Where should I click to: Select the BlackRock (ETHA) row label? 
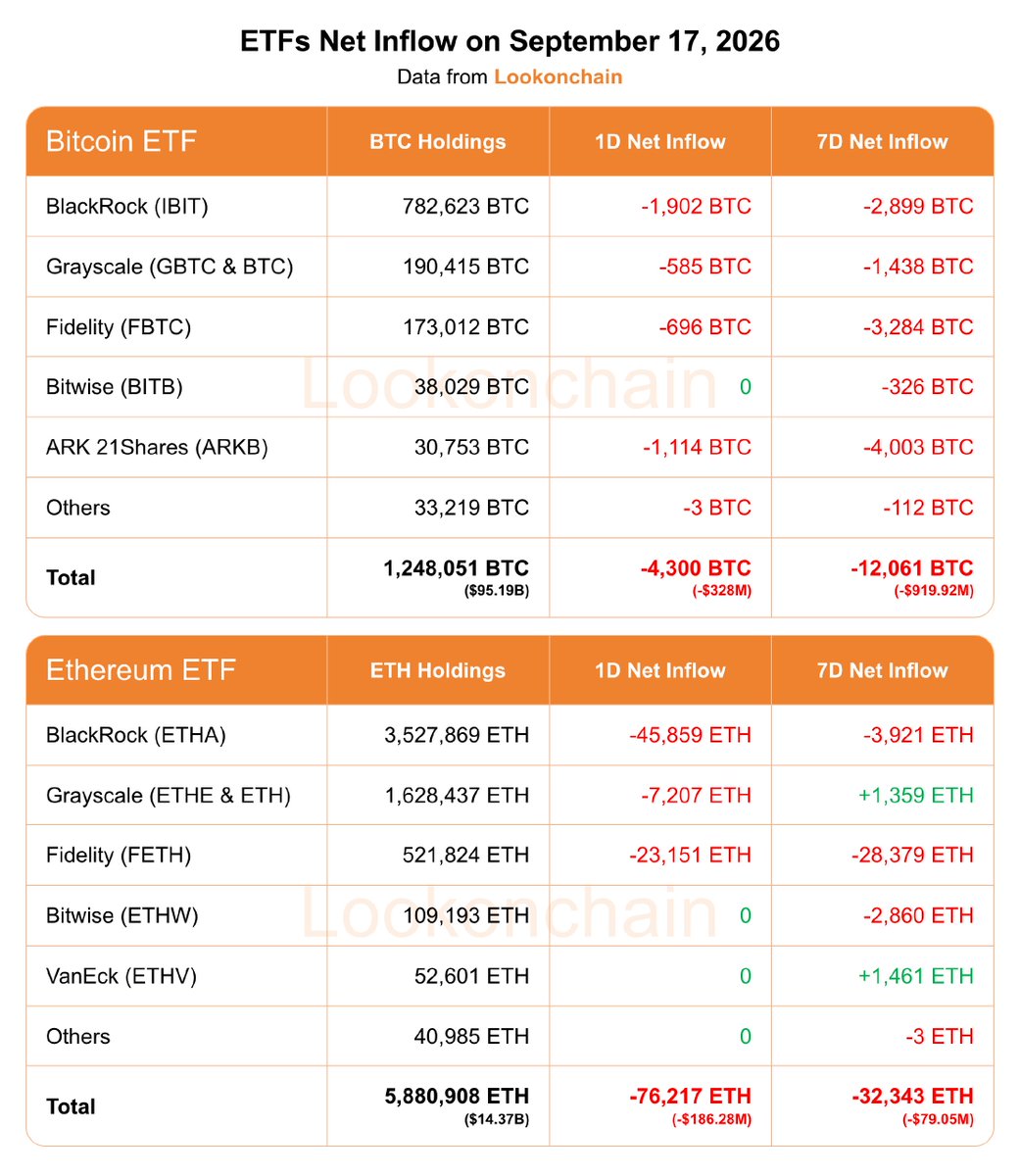click(136, 735)
